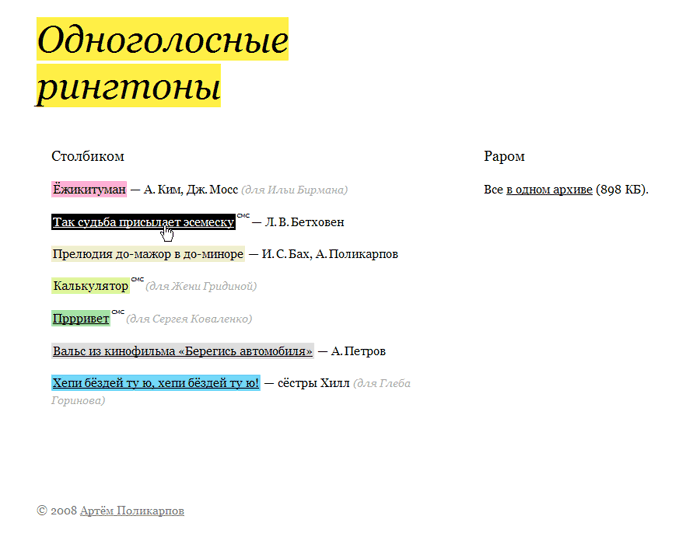Open the Пррривет ringtone link
This screenshot has height=544, width=700.
point(79,319)
